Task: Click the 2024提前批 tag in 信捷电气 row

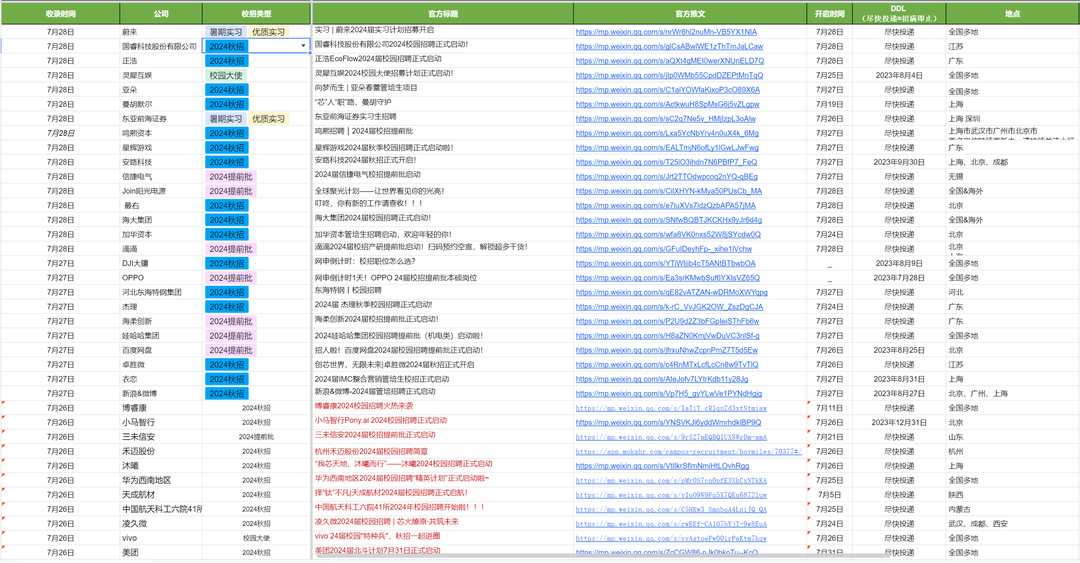Action: pos(231,176)
